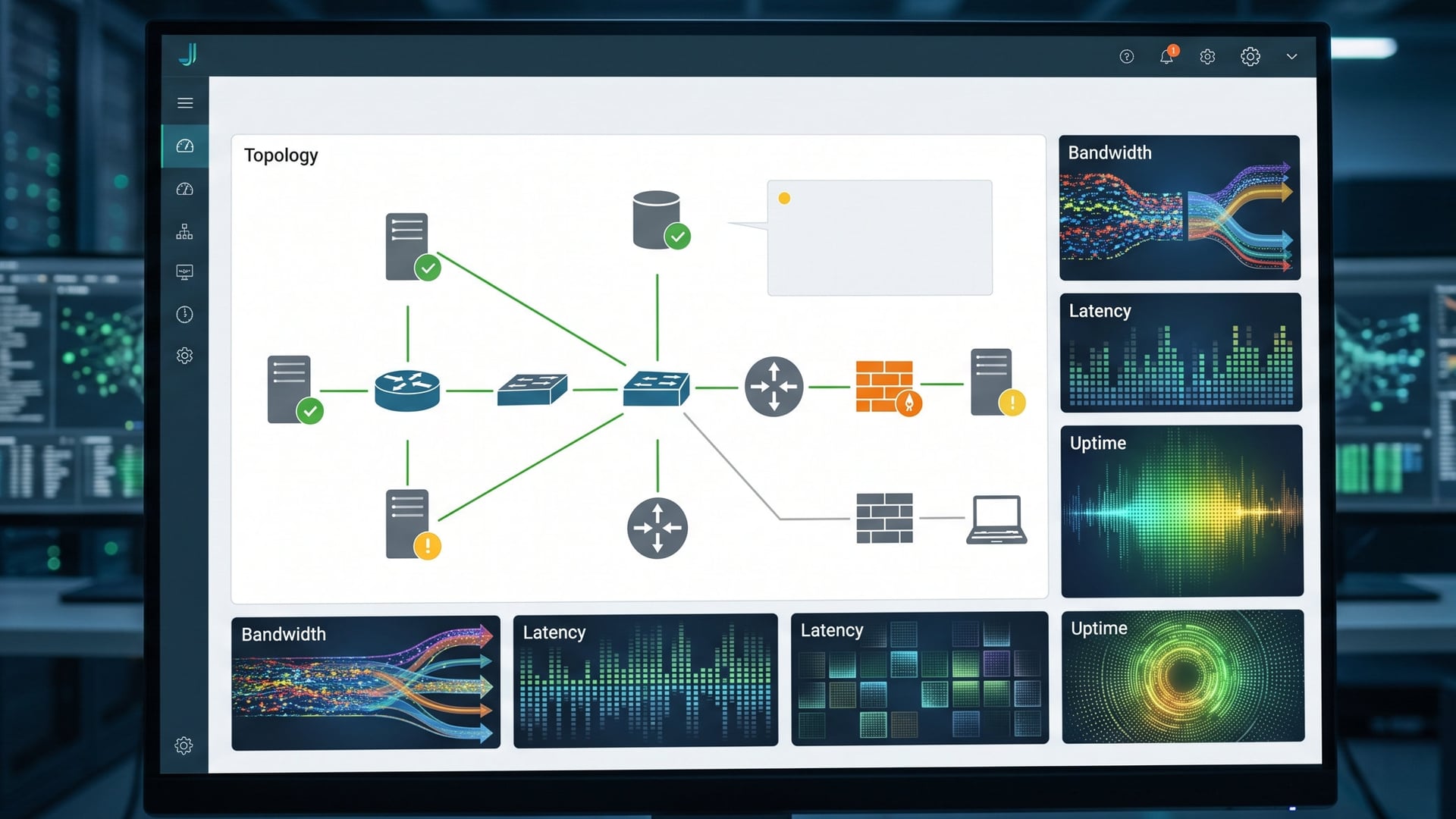This screenshot has height=819, width=1456.
Task: Open the right-side Bandwidth card
Action: (x=1180, y=208)
